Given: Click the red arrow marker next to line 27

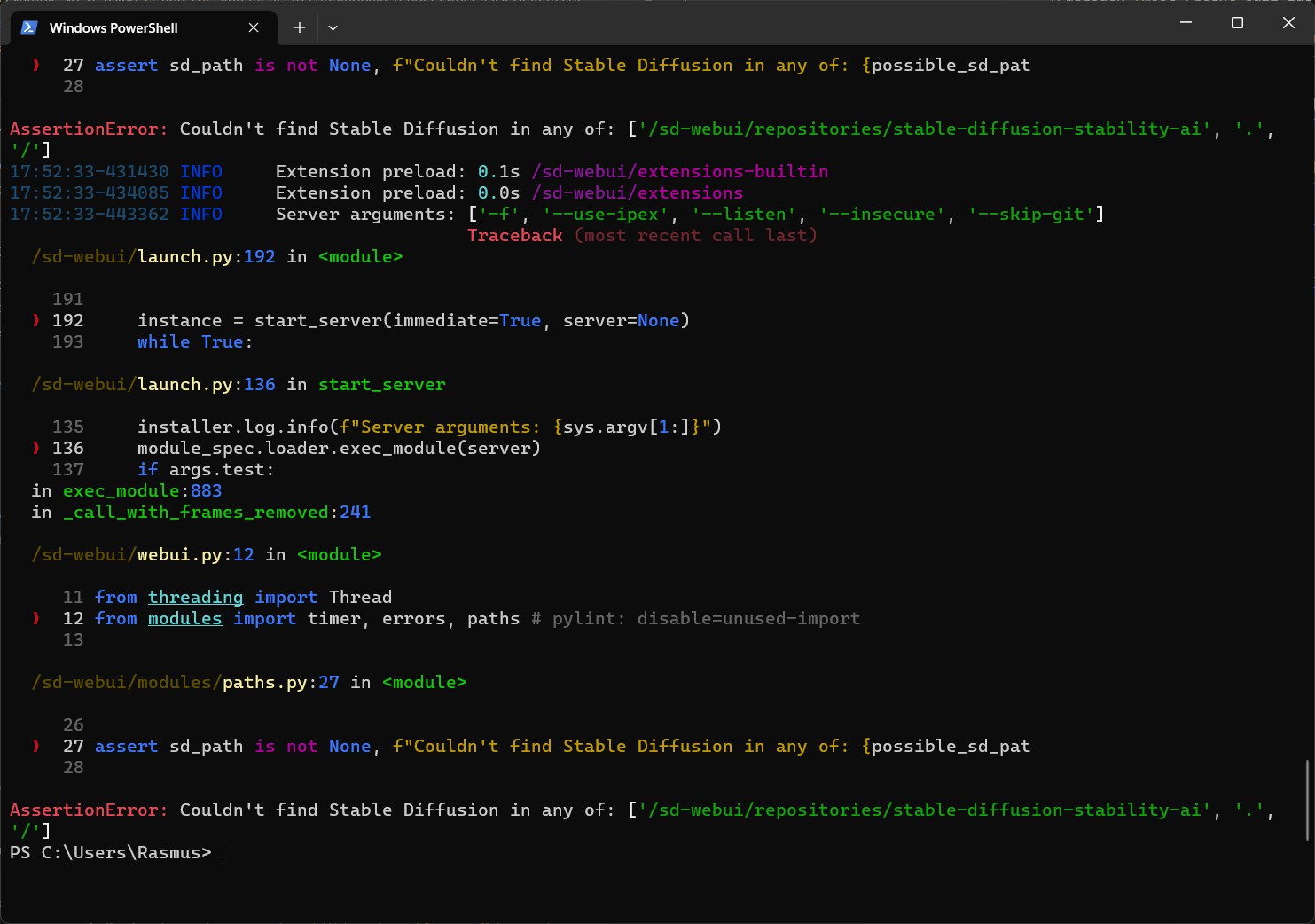Looking at the screenshot, I should [x=35, y=64].
